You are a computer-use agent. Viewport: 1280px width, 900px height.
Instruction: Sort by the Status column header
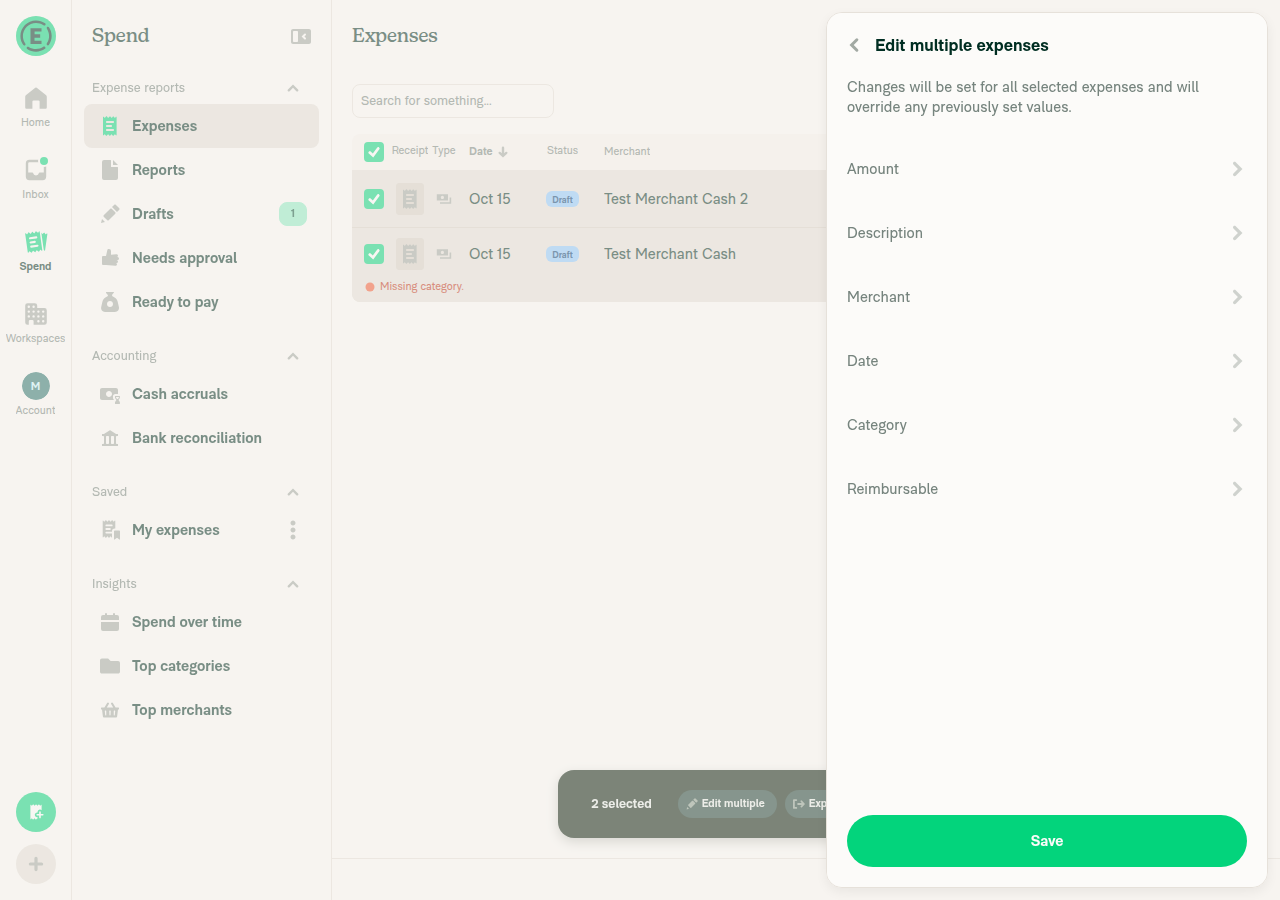[562, 151]
